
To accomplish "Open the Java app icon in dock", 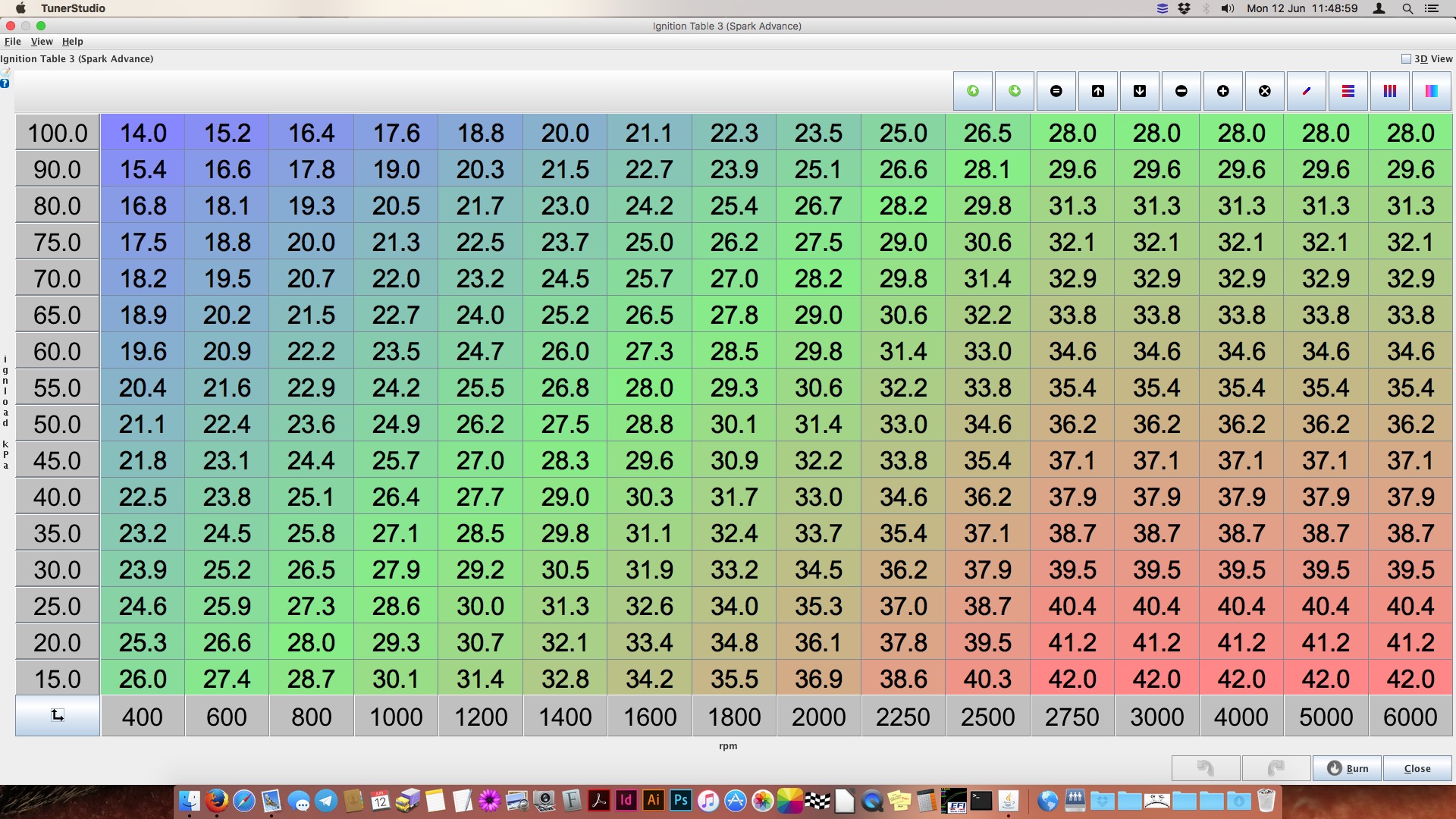I will coord(1009,800).
